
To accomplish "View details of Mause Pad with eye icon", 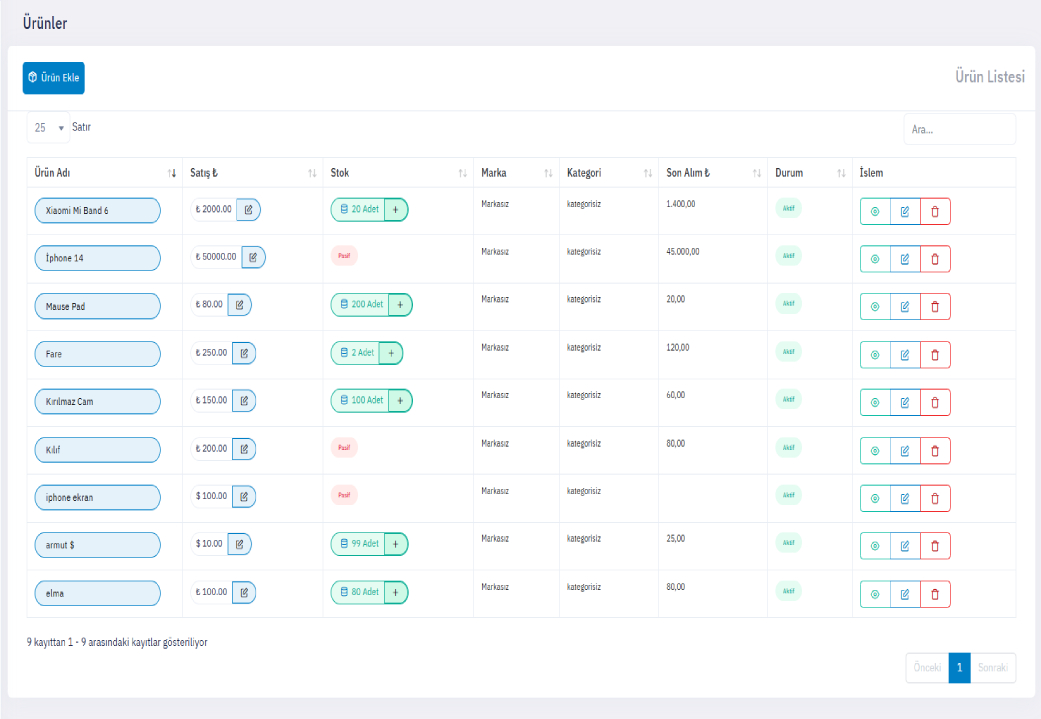I will click(875, 307).
